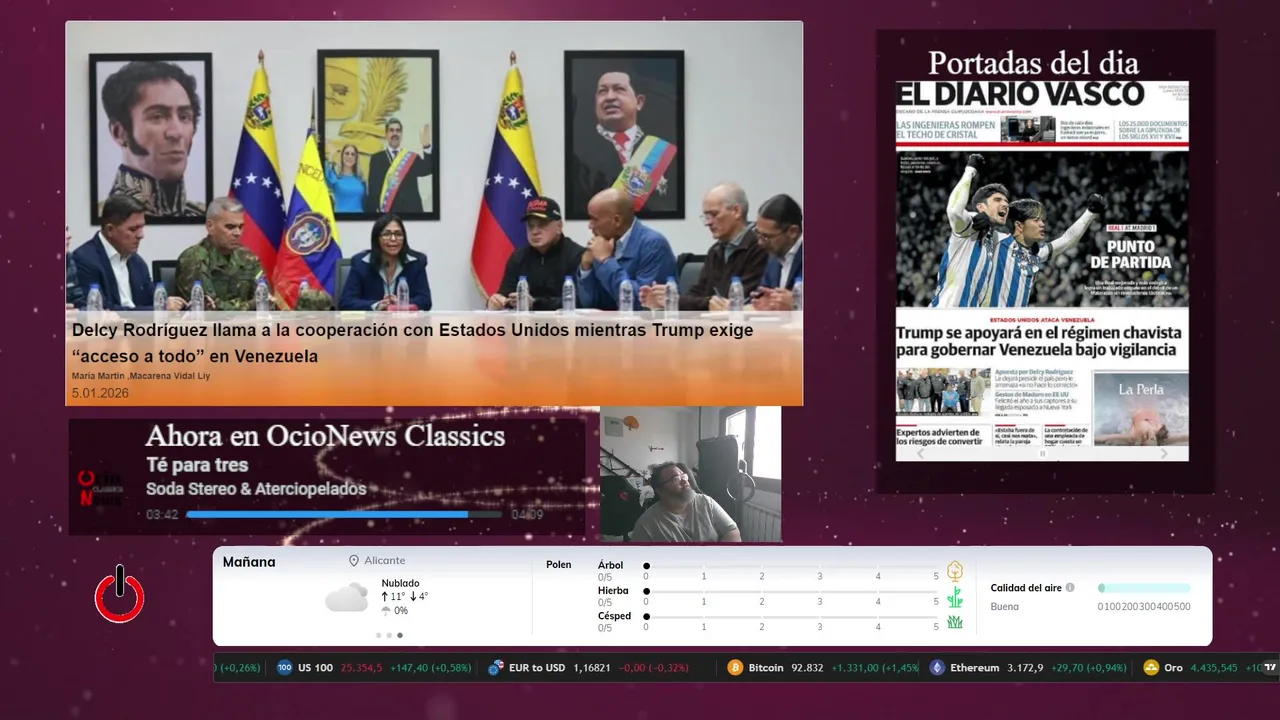Select the first weather carousel dot
This screenshot has width=1280, height=720.
(379, 635)
